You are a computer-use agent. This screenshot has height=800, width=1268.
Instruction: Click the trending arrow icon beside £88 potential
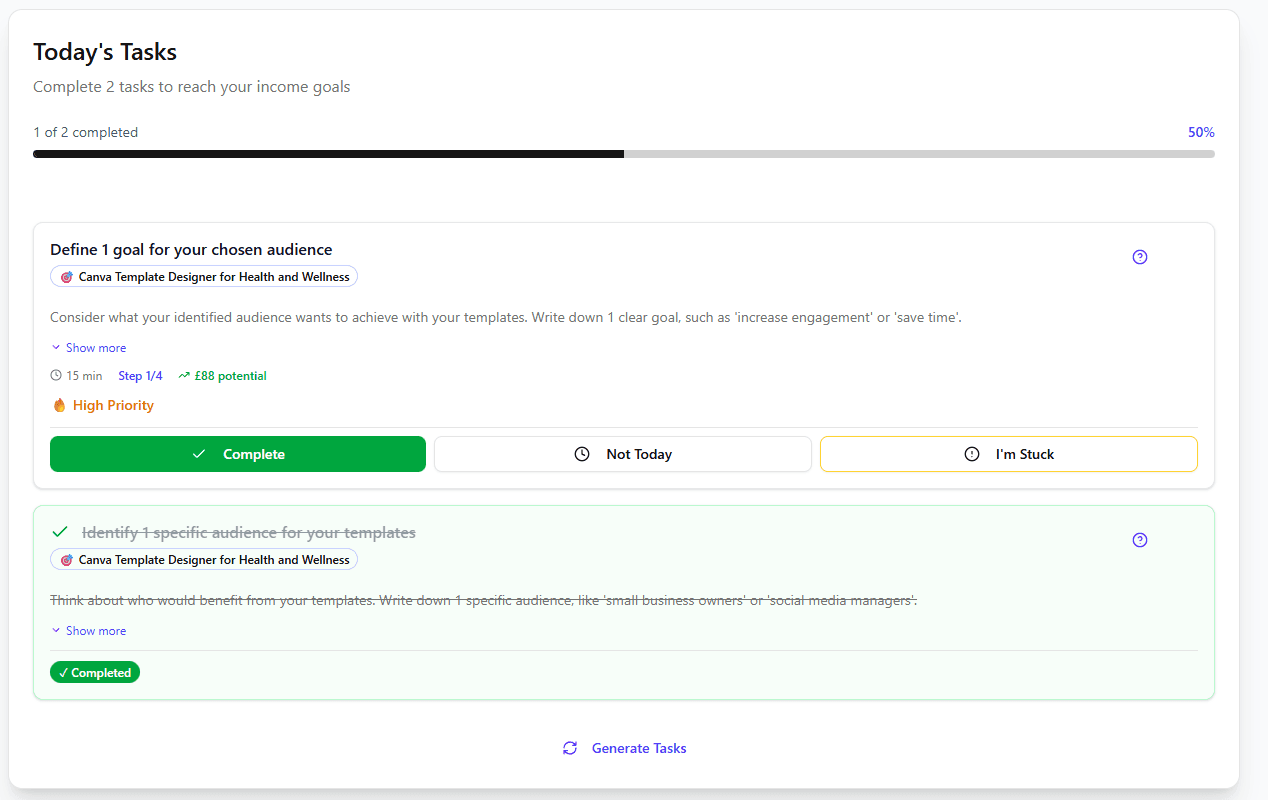[183, 375]
